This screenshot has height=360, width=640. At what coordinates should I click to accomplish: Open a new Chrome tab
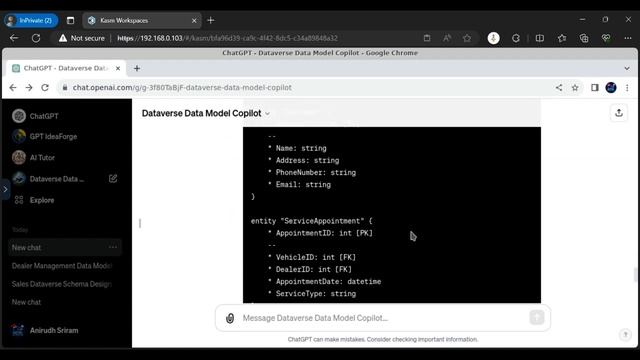[137, 68]
